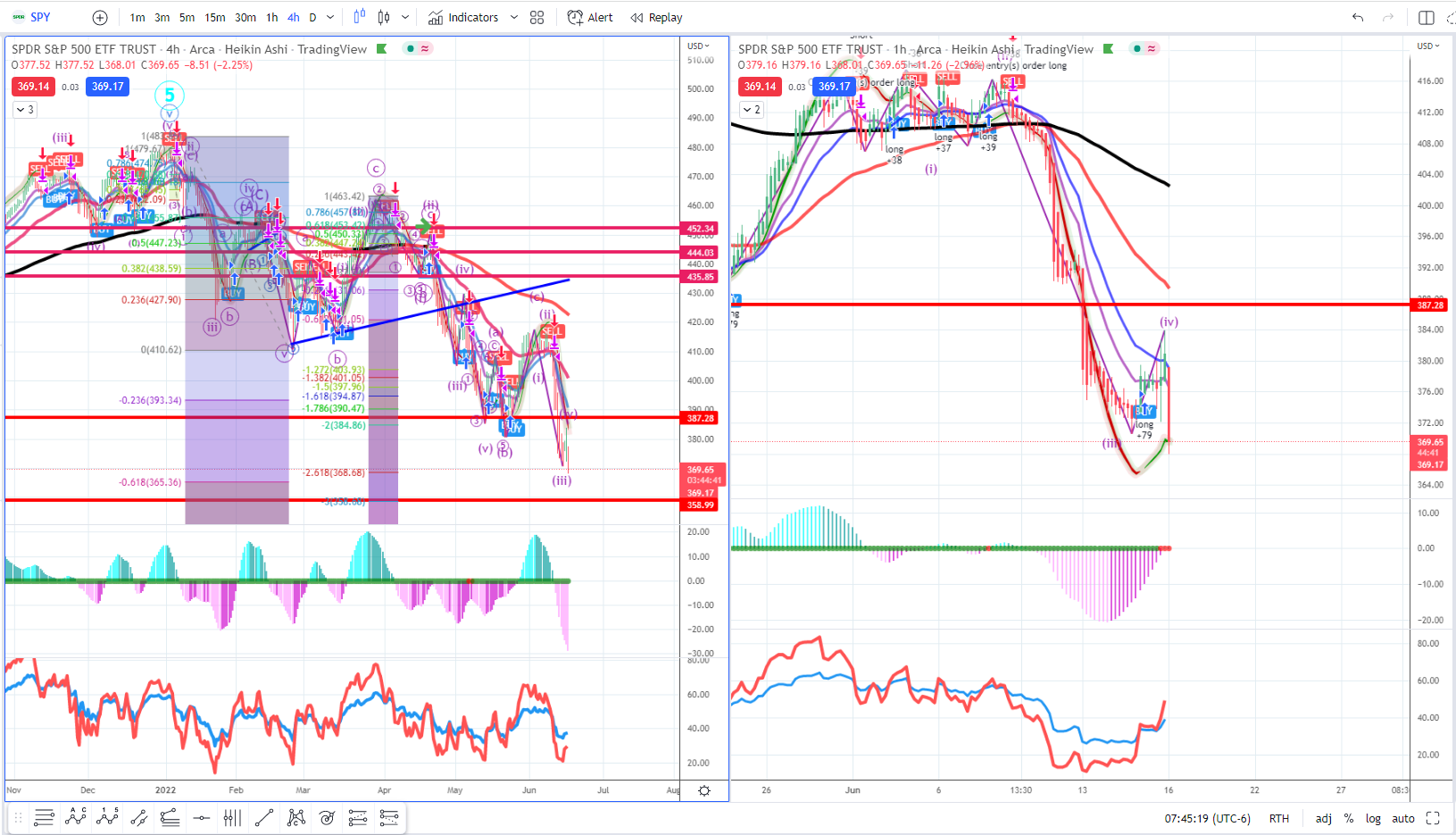Image resolution: width=1456 pixels, height=835 pixels.
Task: Click 452.34 pink price label on left axis
Action: pyautogui.click(x=701, y=229)
